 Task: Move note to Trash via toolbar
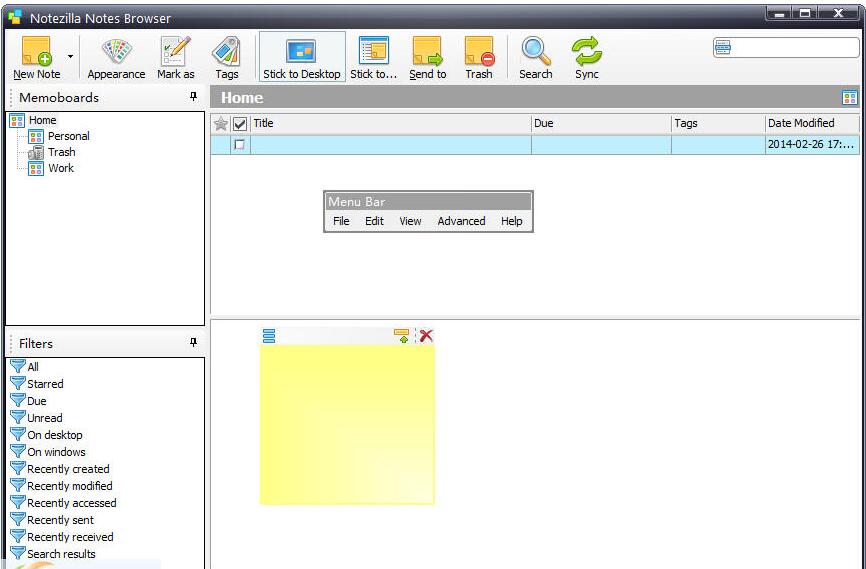479,57
